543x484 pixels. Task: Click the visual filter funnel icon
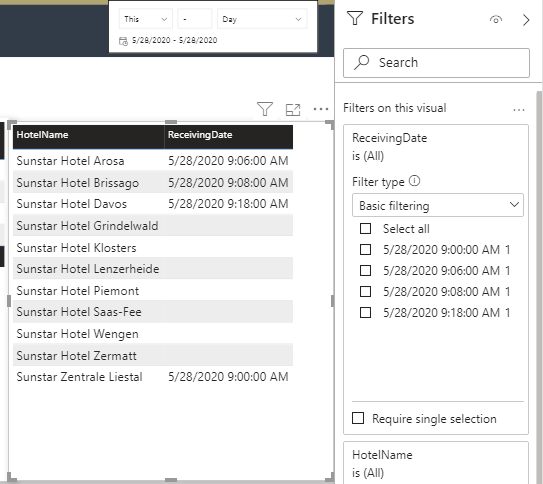coord(265,109)
